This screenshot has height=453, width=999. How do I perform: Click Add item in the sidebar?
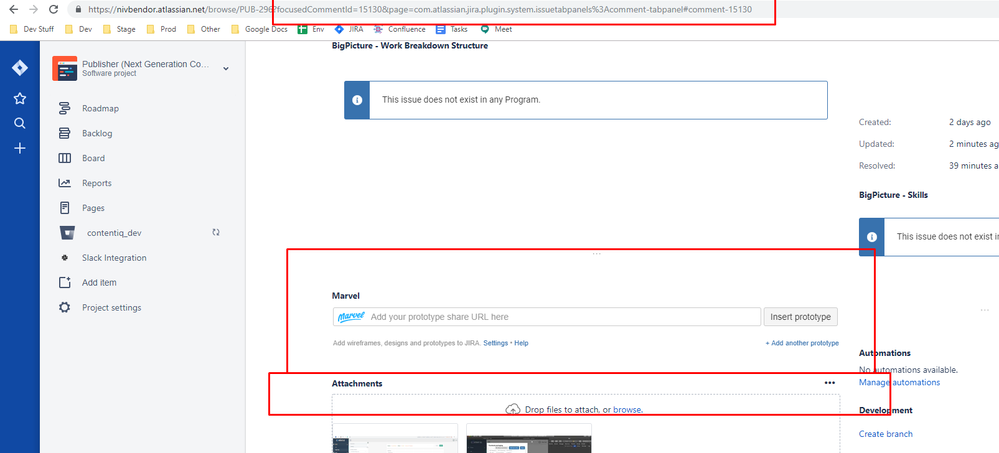tap(99, 282)
